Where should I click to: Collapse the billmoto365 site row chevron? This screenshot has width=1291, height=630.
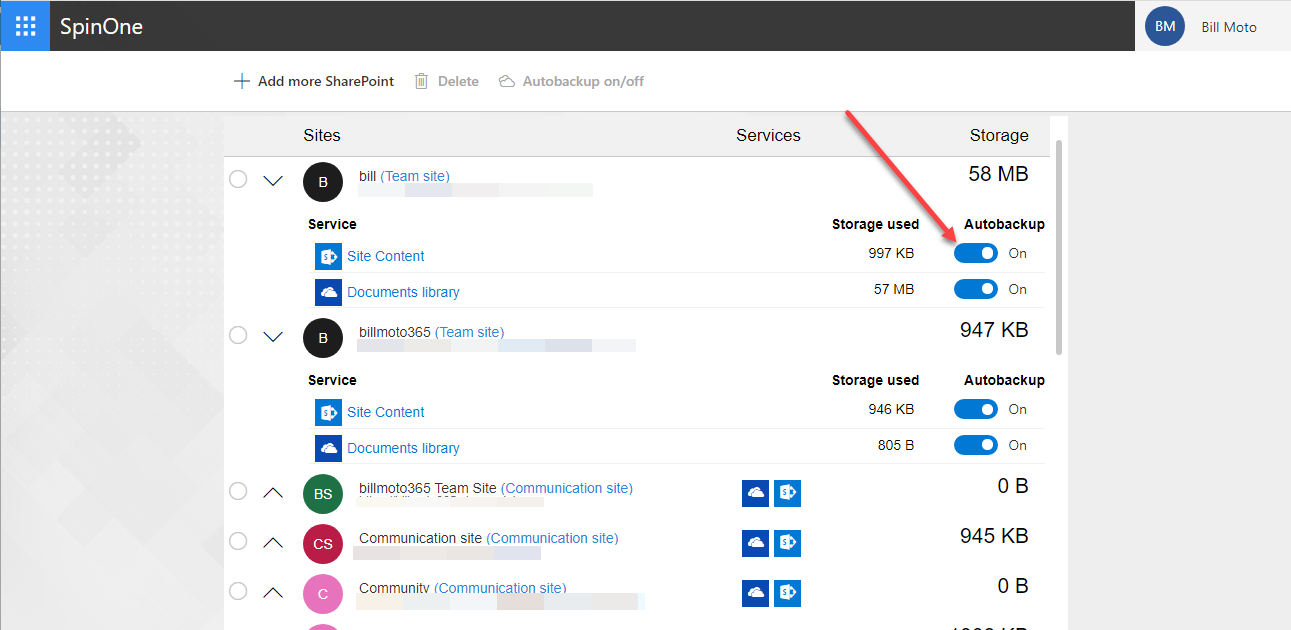[273, 337]
